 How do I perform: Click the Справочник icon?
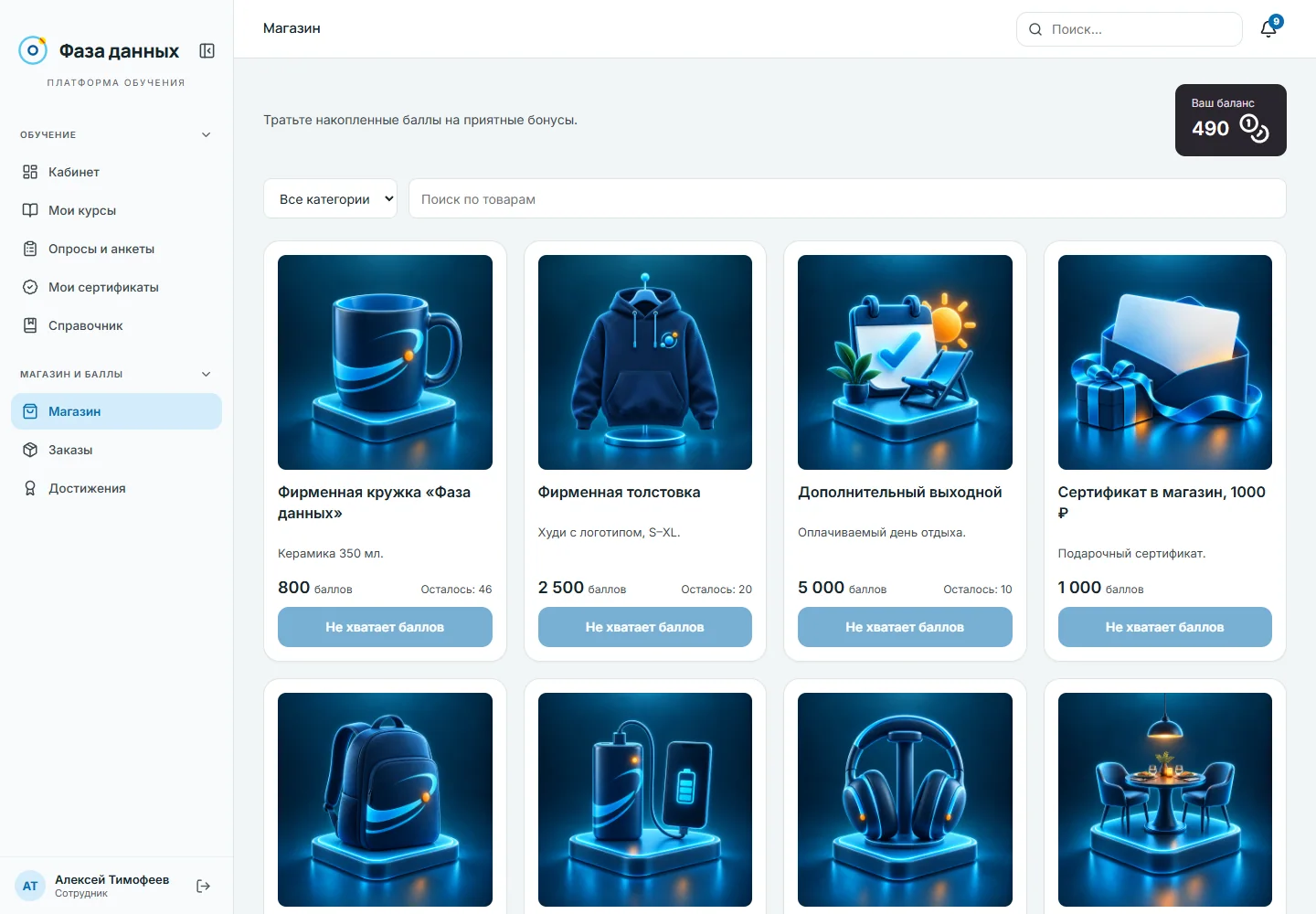[x=30, y=325]
